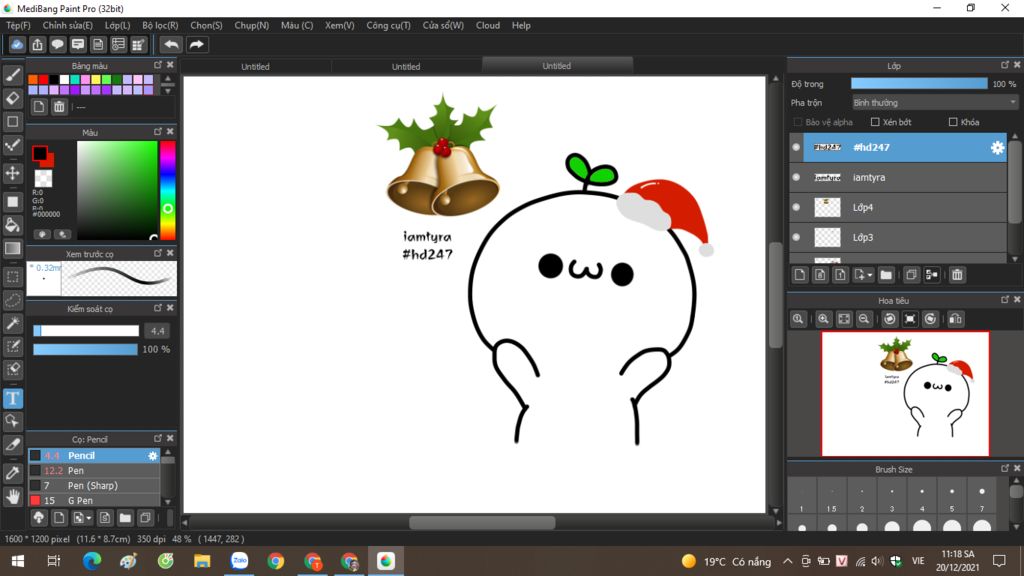This screenshot has width=1024, height=576.
Task: Open the Pha trộn blend mode dropdown
Action: [x=935, y=103]
